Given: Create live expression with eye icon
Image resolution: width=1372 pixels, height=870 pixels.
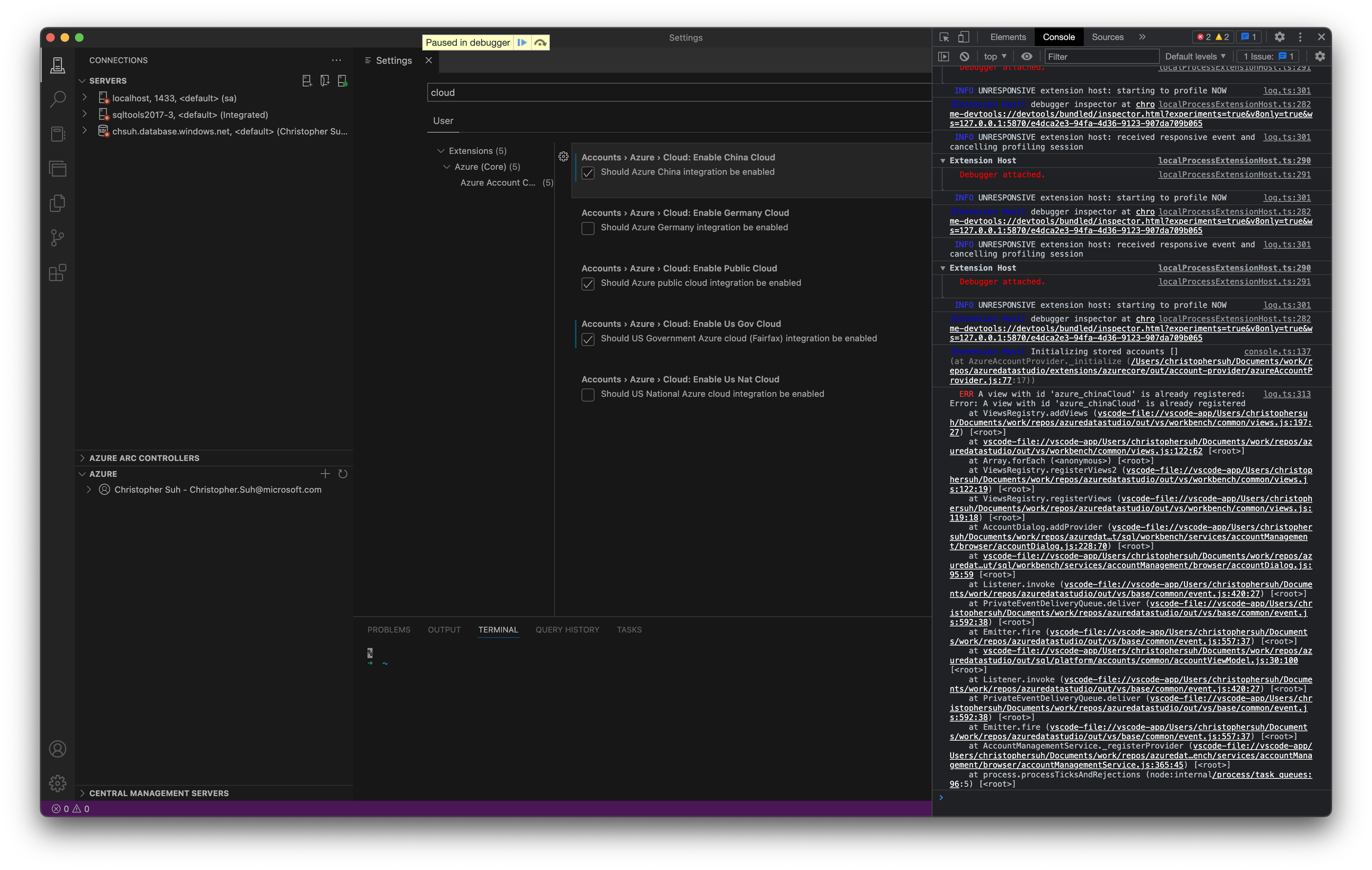Looking at the screenshot, I should point(1027,57).
